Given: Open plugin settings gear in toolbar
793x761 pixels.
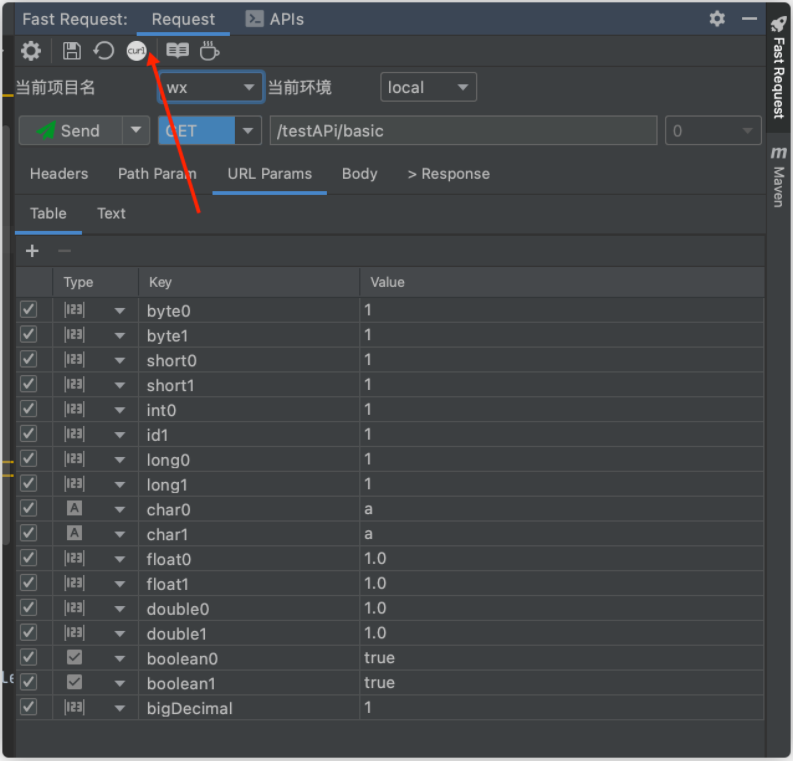Looking at the screenshot, I should [31, 51].
